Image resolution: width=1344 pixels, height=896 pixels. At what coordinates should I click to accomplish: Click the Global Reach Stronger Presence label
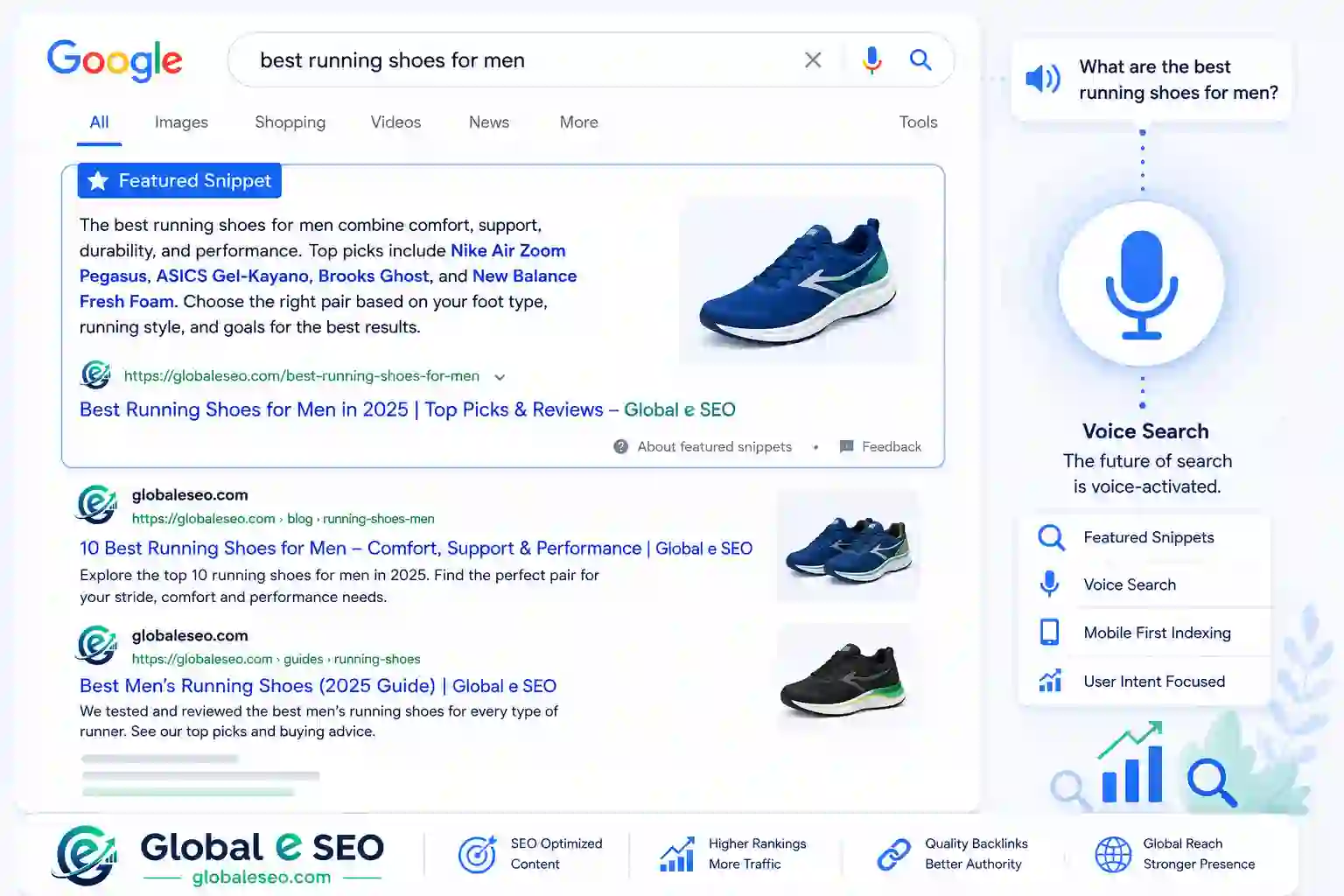1199,854
